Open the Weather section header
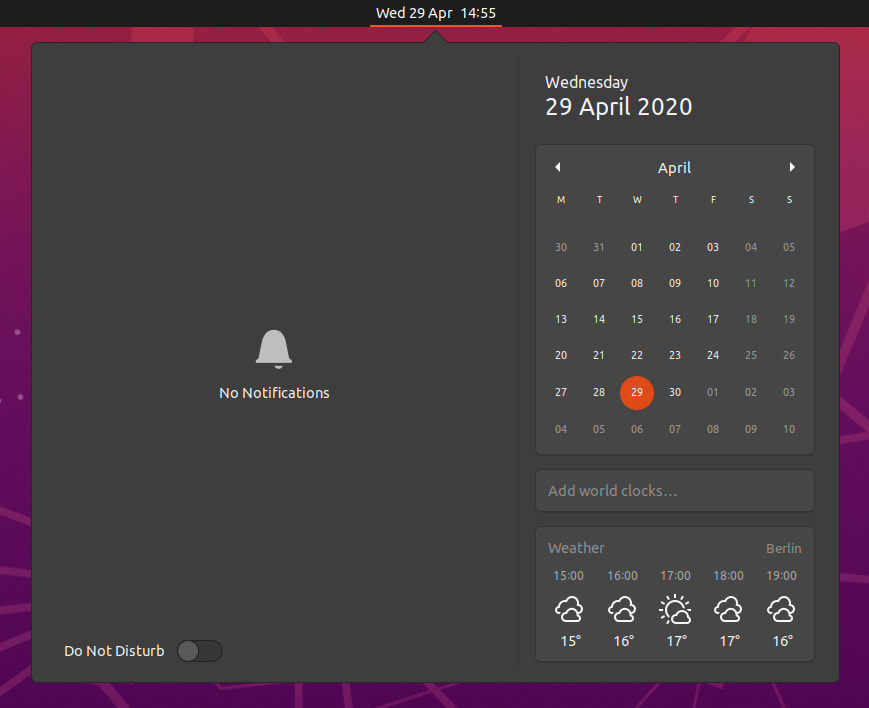Image resolution: width=869 pixels, height=708 pixels. point(576,548)
